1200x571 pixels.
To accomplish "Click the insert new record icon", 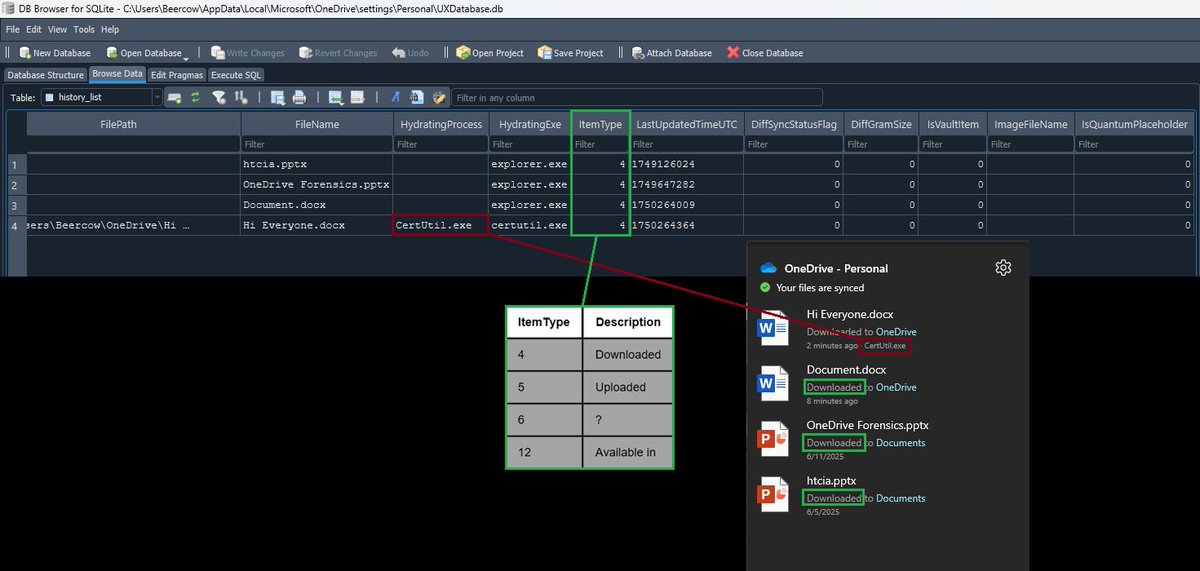I will coord(335,97).
